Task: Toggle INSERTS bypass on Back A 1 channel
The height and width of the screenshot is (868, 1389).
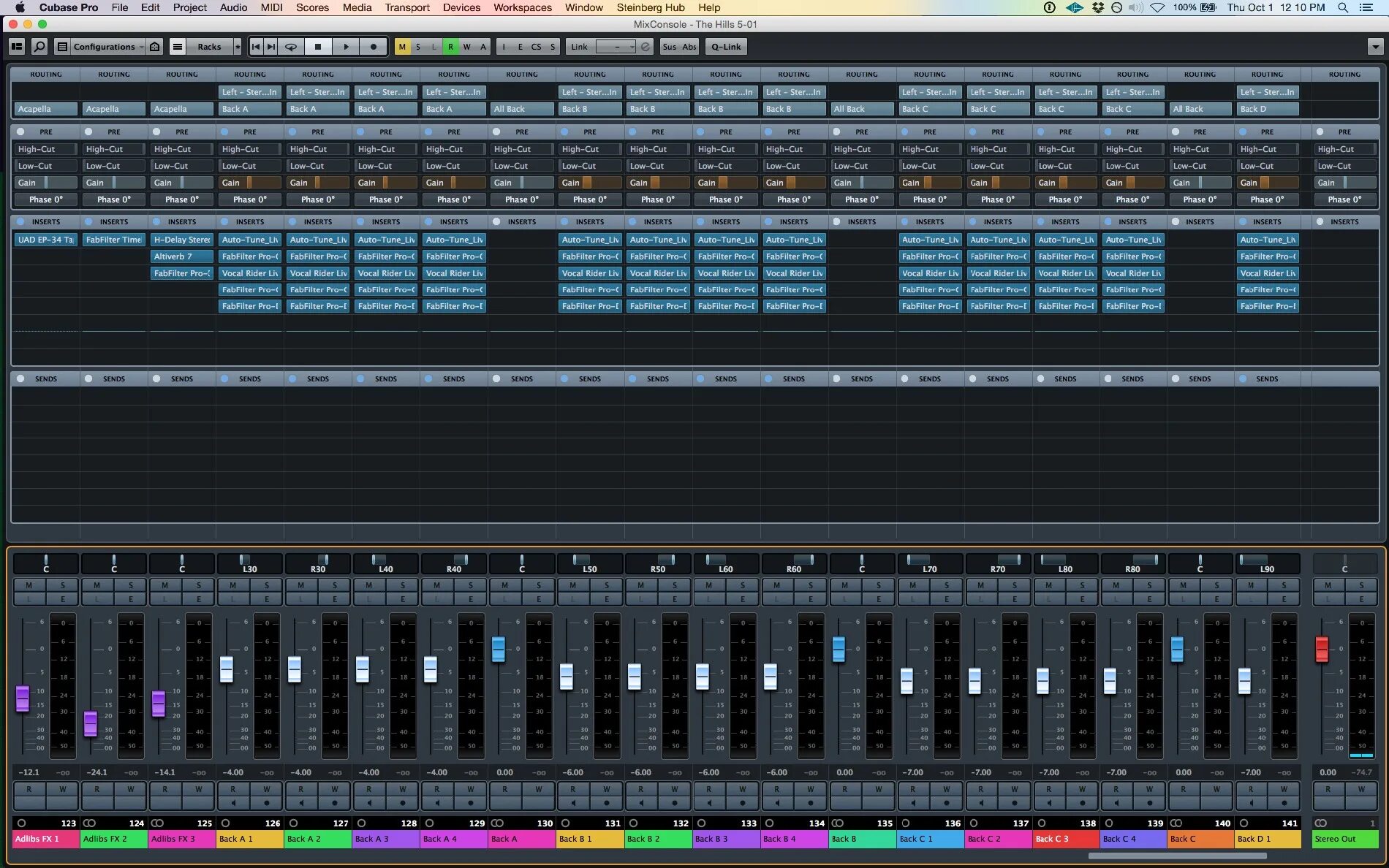Action: 224,221
